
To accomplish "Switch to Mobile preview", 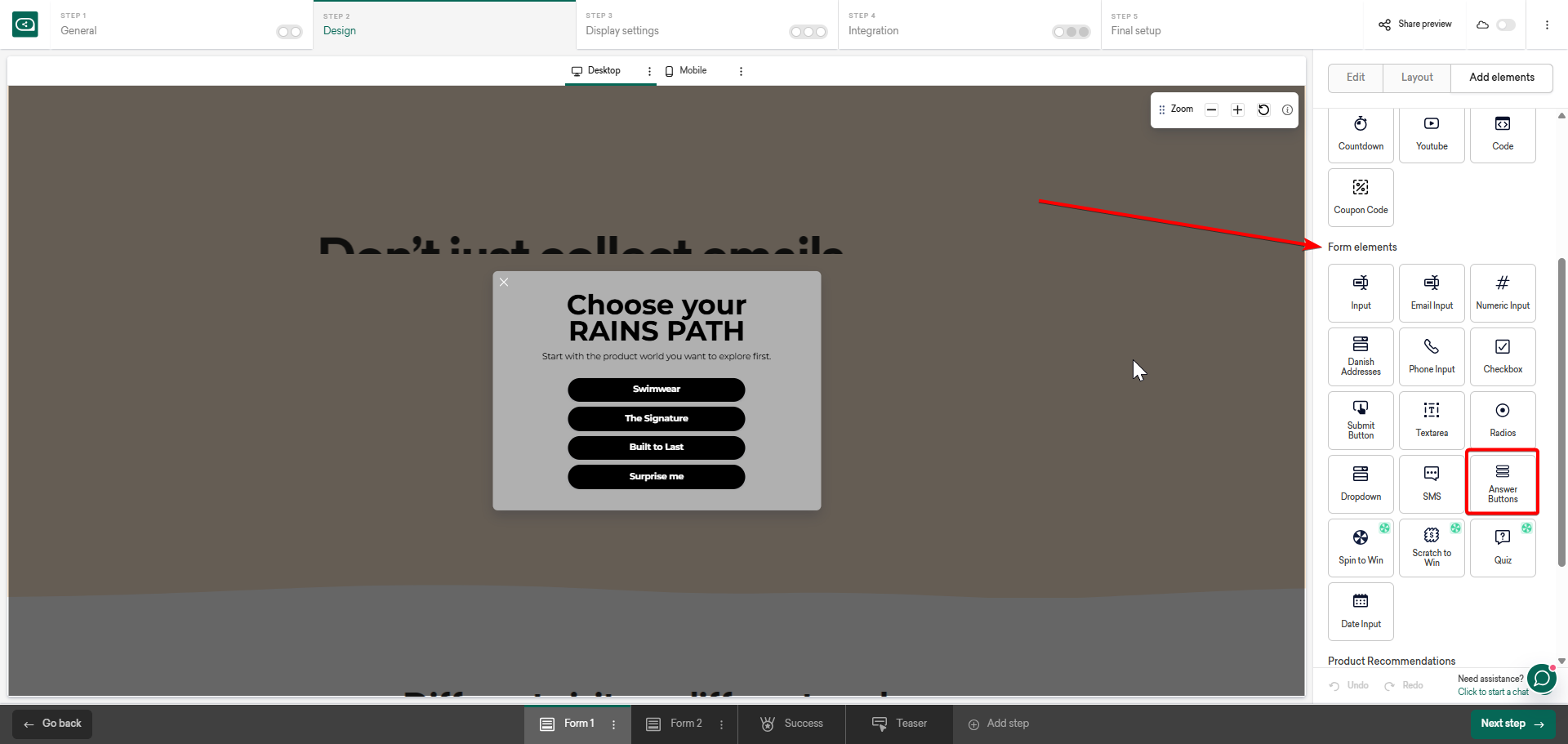I will tap(685, 71).
